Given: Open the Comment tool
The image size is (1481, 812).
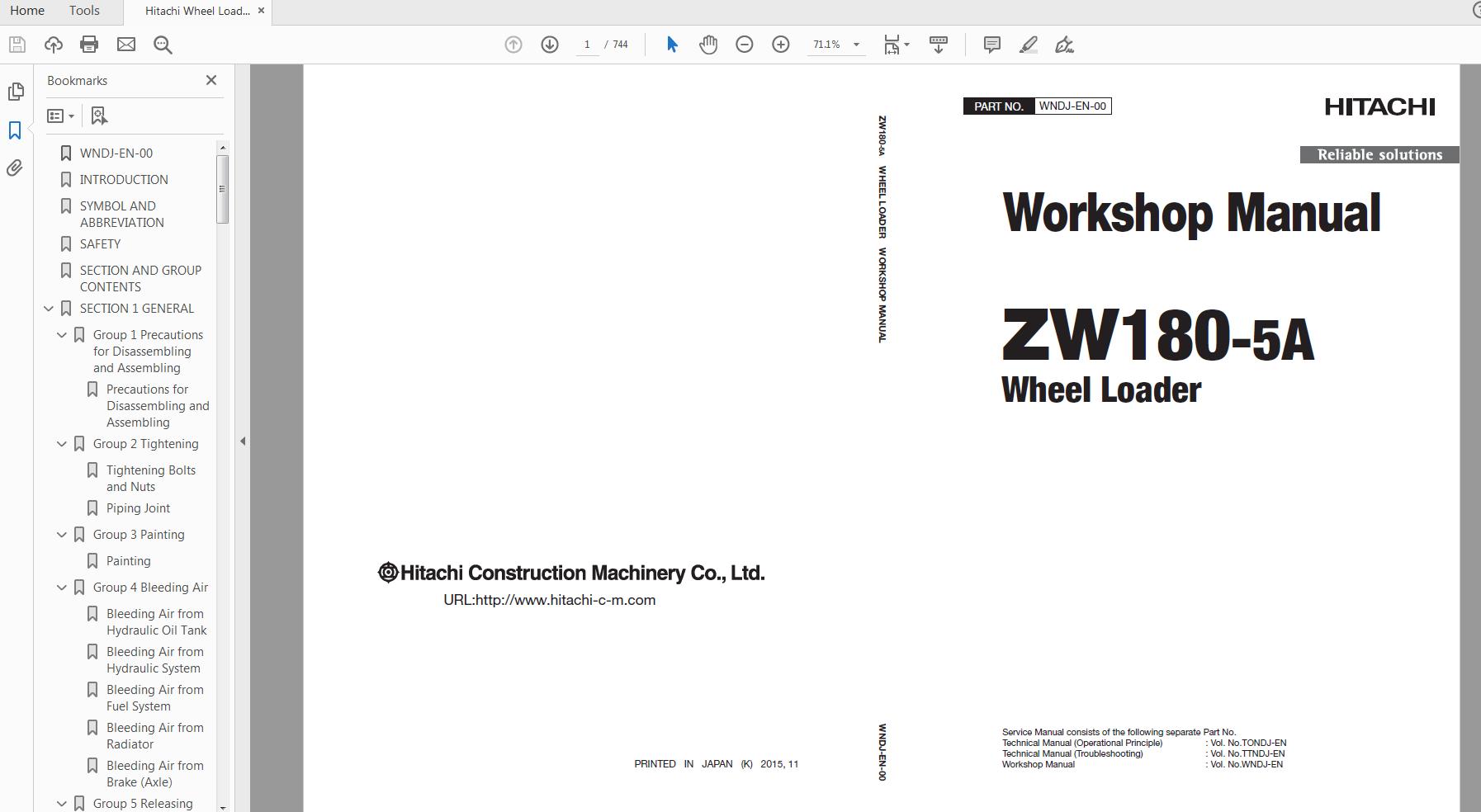Looking at the screenshot, I should (991, 45).
